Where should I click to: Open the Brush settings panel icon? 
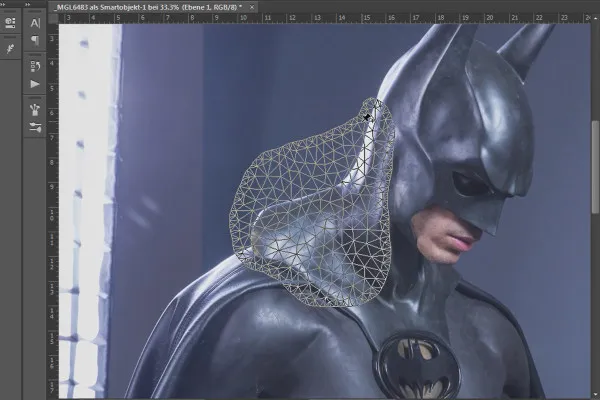point(35,127)
